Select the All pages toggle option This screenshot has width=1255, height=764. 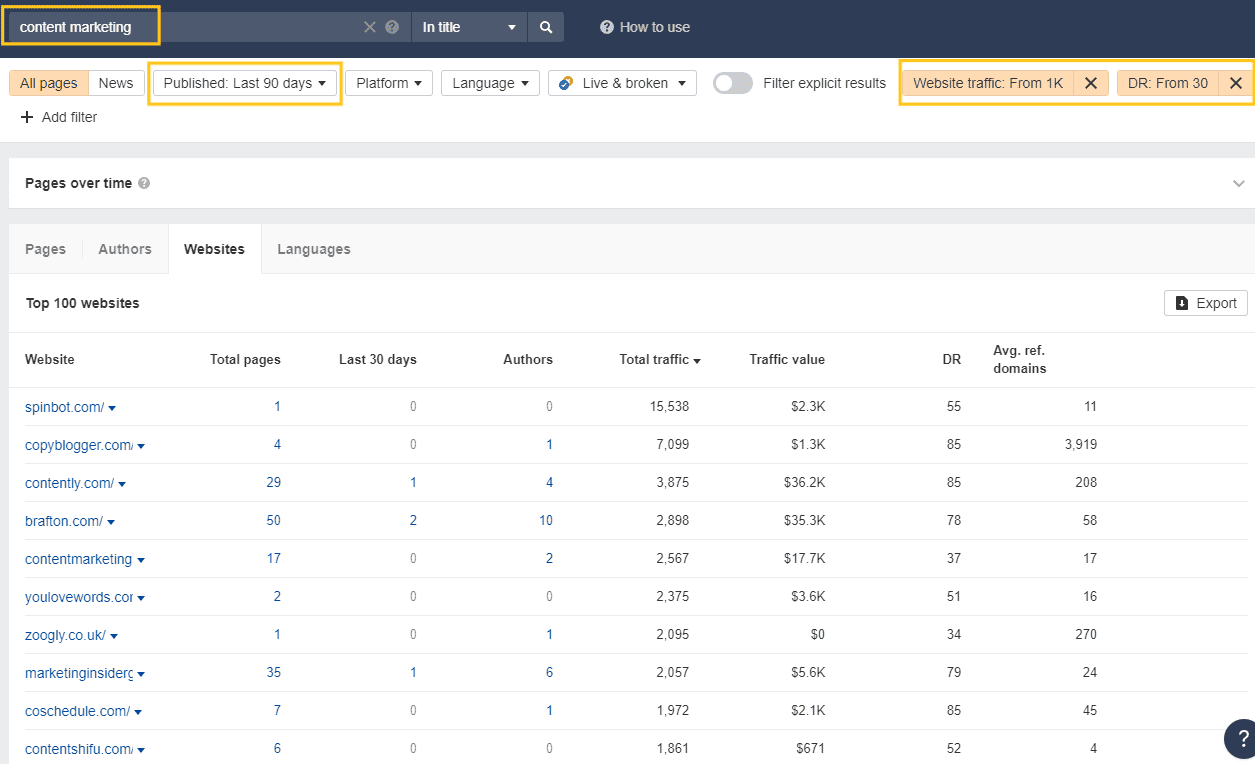[48, 83]
